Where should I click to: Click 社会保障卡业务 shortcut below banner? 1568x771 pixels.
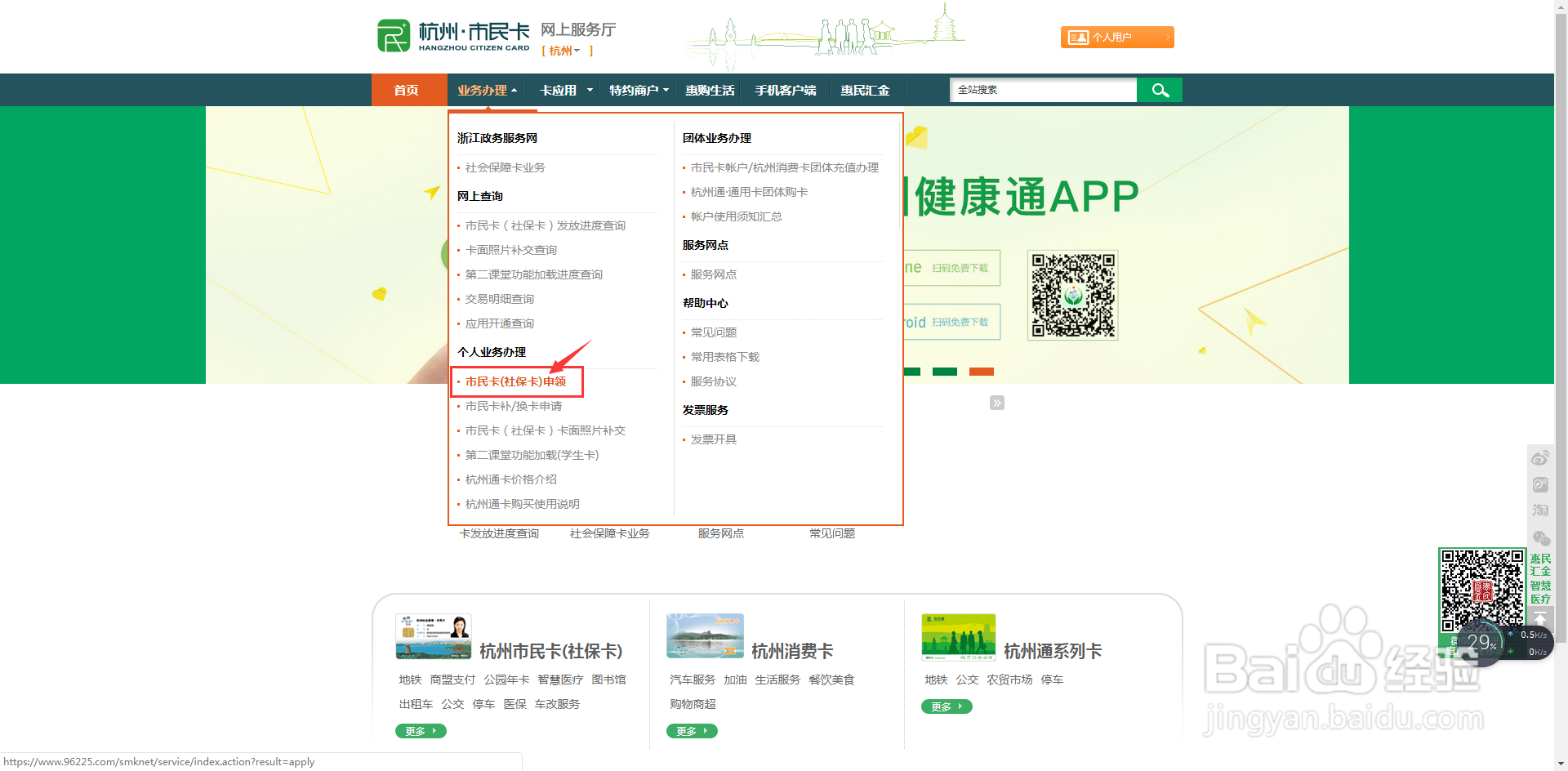point(610,533)
